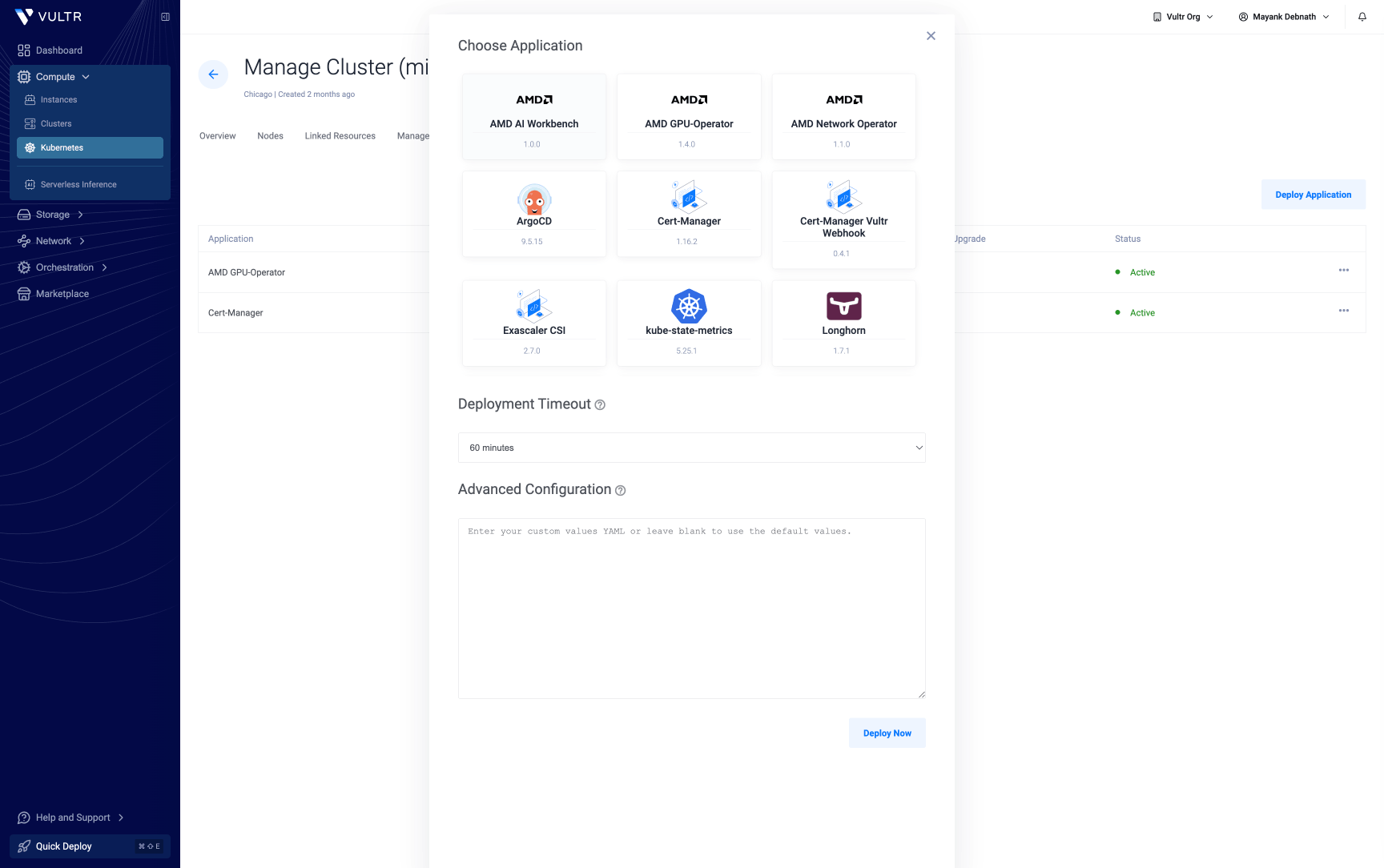Click the Network nodes icon
Viewport: 1384px width, 868px height.
[24, 241]
